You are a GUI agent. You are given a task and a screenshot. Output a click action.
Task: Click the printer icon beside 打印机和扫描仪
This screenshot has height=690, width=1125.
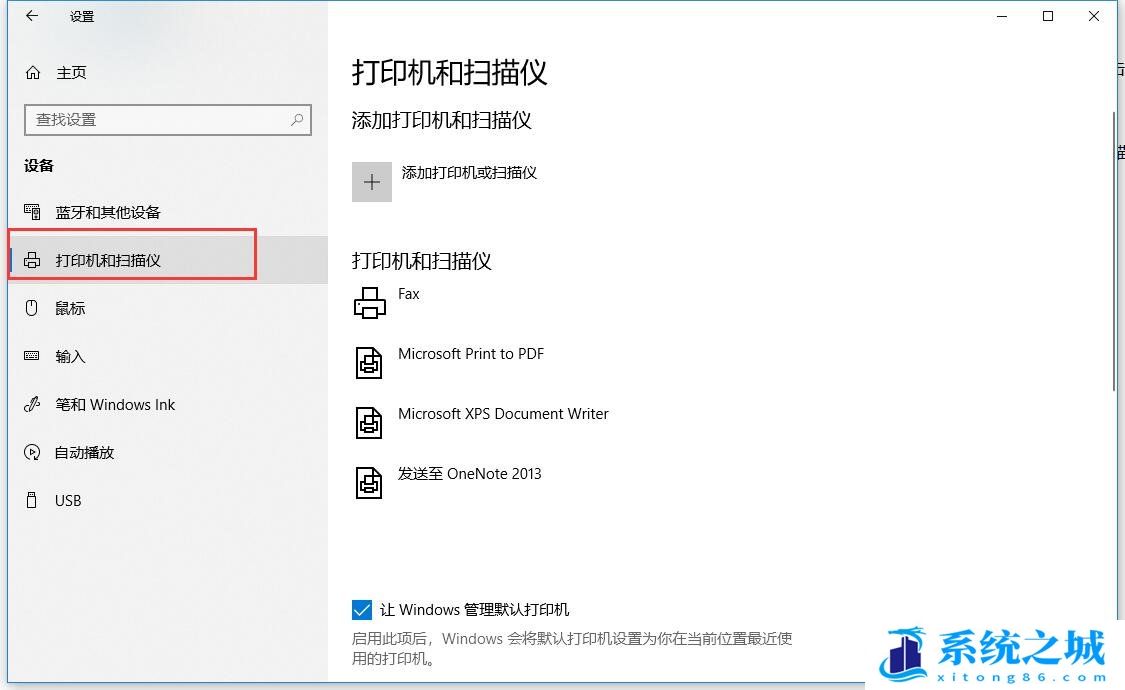point(32,260)
